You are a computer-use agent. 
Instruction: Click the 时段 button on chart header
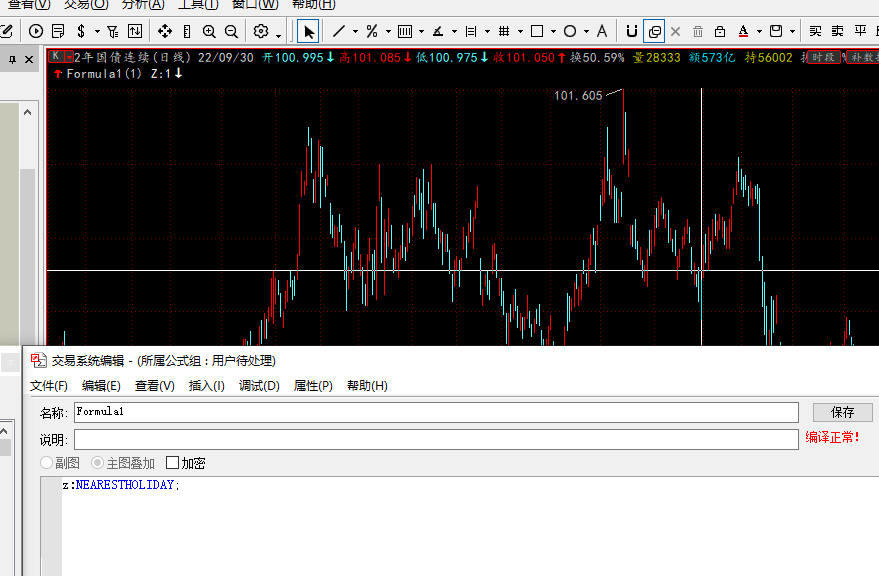tap(823, 57)
